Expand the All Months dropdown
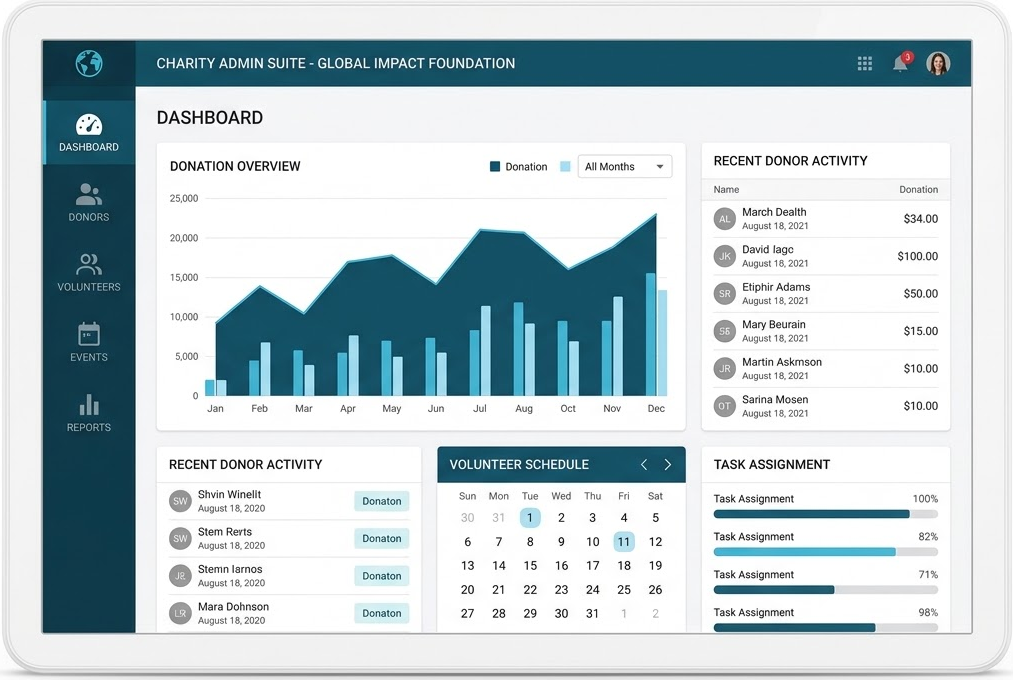 coord(625,167)
